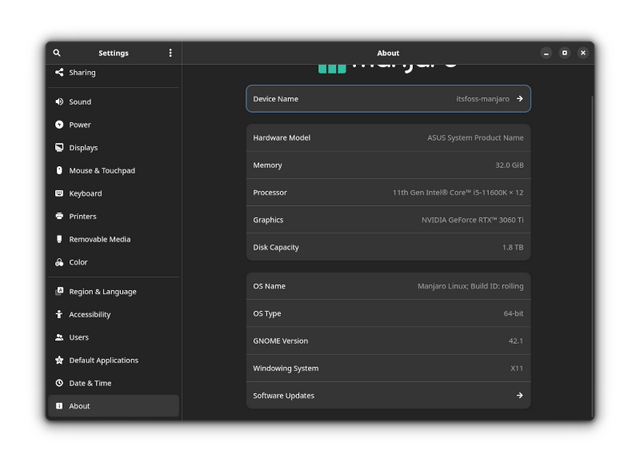The height and width of the screenshot is (470, 640).
Task: Open Default Applications settings
Action: pyautogui.click(x=113, y=360)
